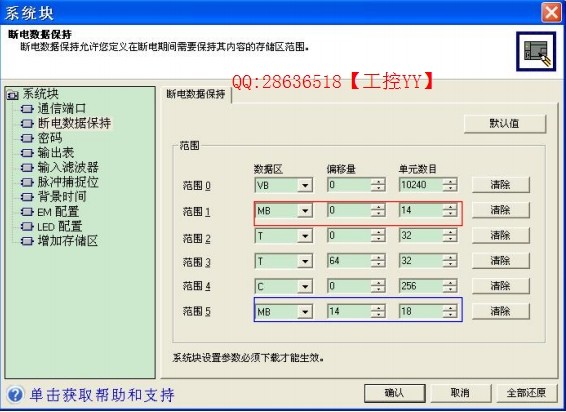Open the 范围 1 MB data area dropdown
Image resolution: width=566 pixels, height=412 pixels.
point(305,211)
